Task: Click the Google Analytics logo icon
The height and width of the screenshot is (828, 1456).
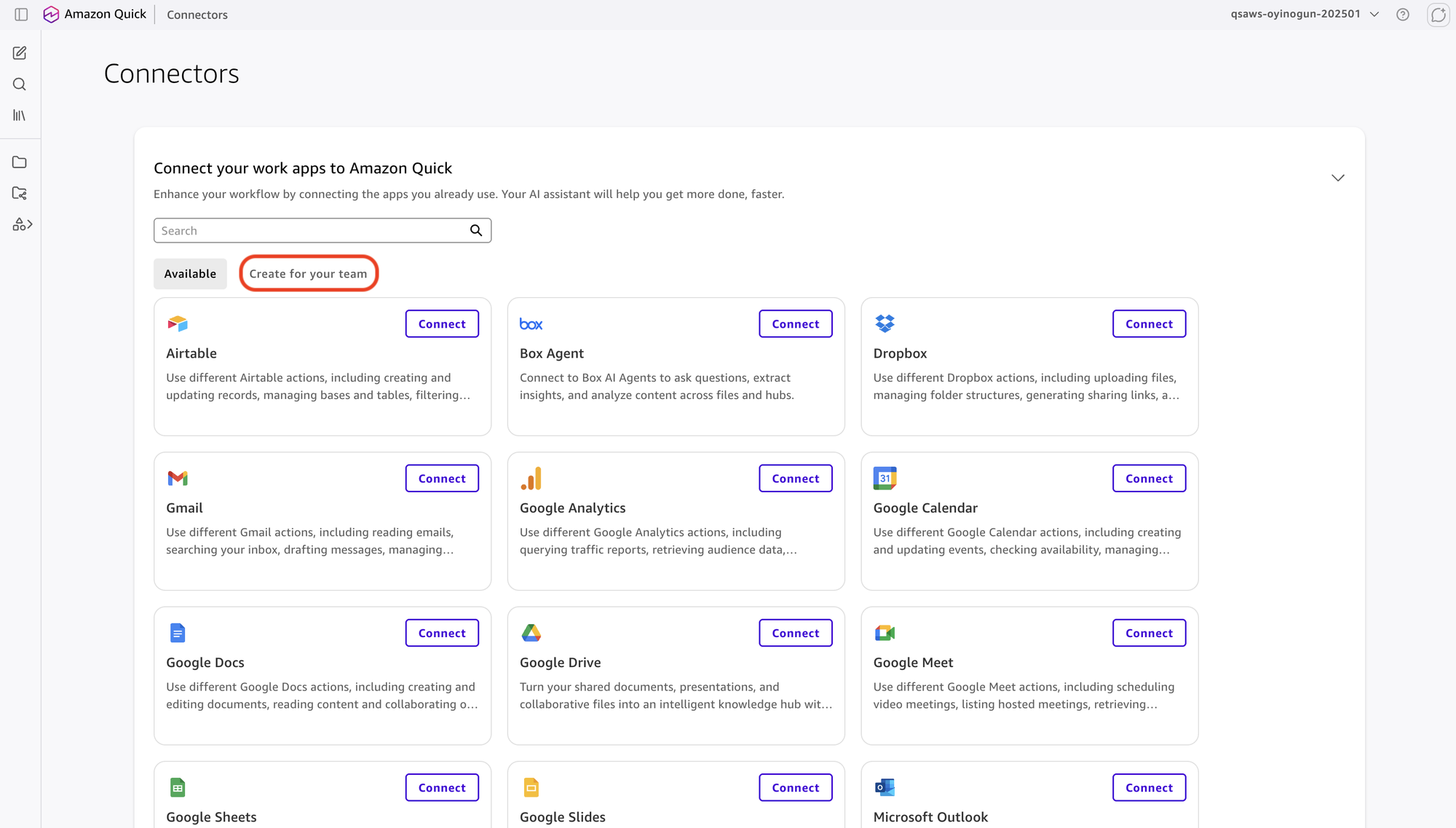Action: point(531,478)
